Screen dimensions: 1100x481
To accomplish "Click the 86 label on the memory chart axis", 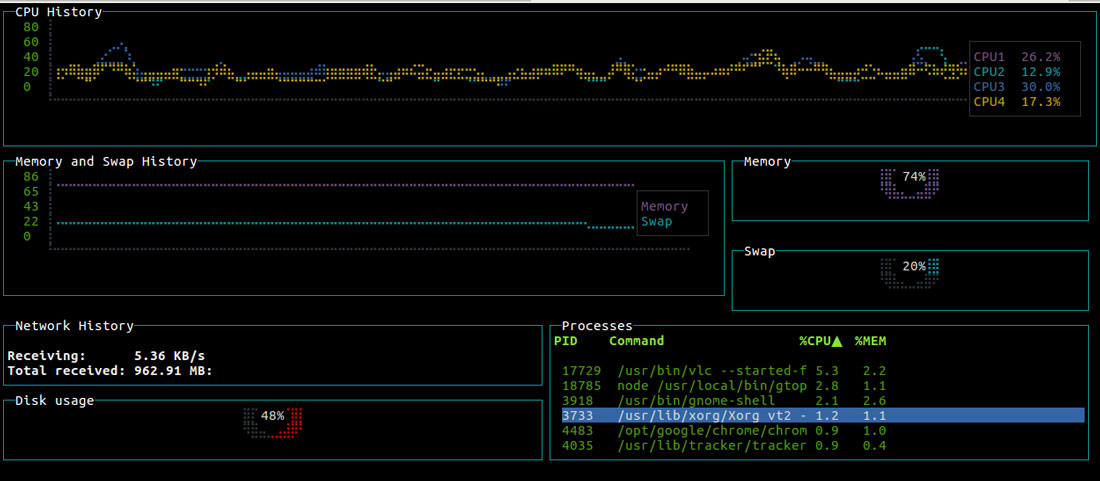I will pyautogui.click(x=31, y=177).
